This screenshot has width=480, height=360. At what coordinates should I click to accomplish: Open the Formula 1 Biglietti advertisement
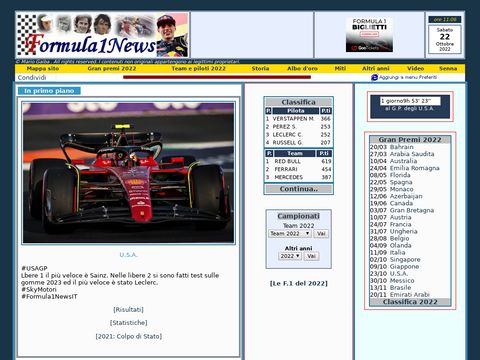pos(369,35)
